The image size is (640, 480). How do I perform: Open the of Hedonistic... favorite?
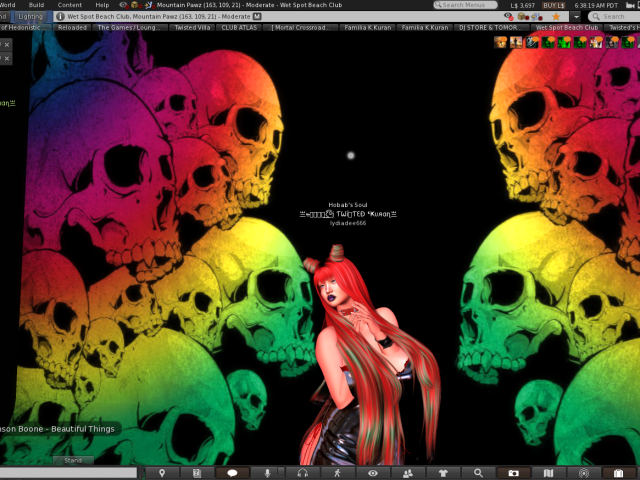pos(25,27)
